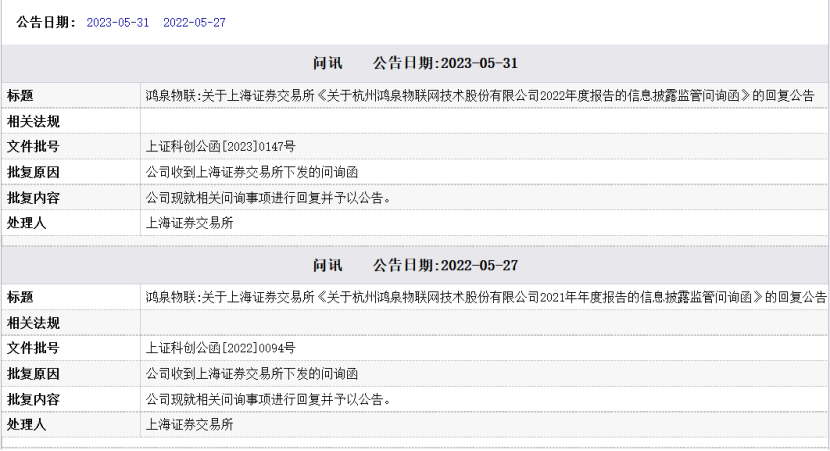Click the 公告日期 label at the top
This screenshot has width=830, height=451.
point(46,22)
